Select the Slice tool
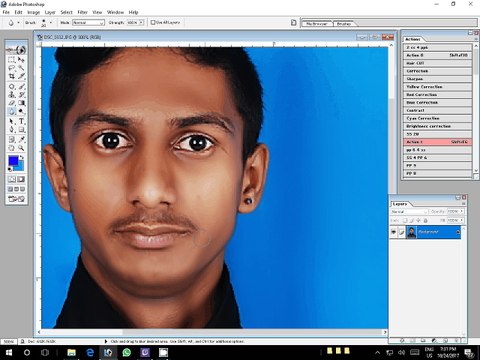Image resolution: width=480 pixels, height=360 pixels. (x=21, y=76)
